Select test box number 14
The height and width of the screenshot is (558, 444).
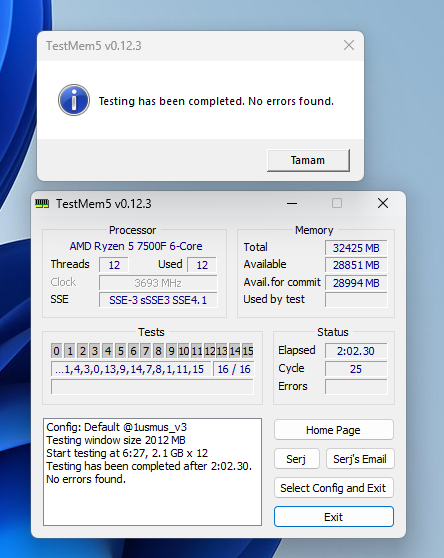coord(234,351)
